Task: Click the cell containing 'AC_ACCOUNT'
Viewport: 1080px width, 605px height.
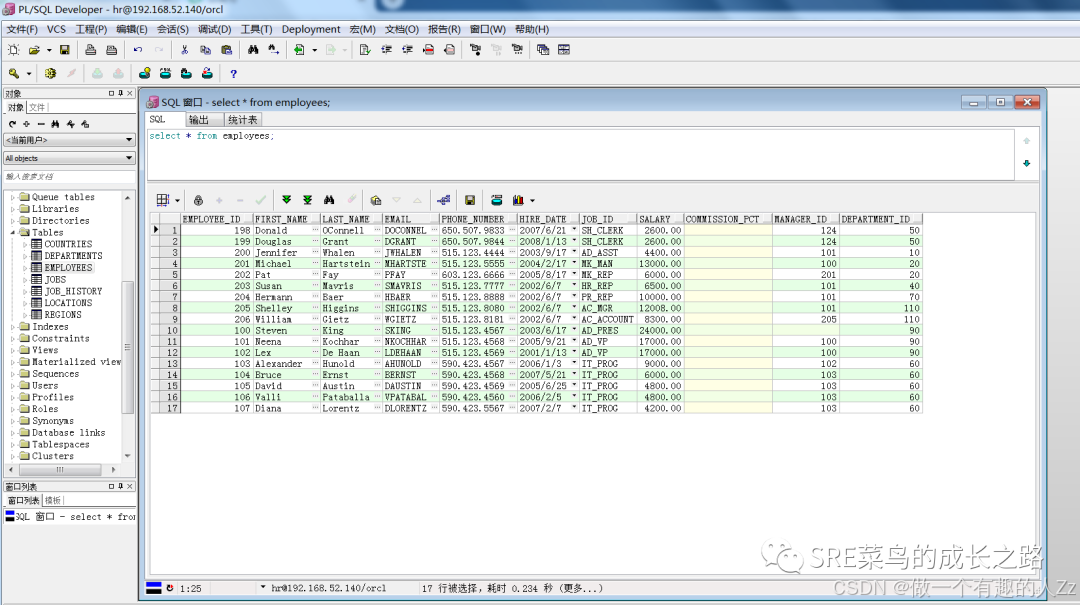Action: pyautogui.click(x=608, y=319)
